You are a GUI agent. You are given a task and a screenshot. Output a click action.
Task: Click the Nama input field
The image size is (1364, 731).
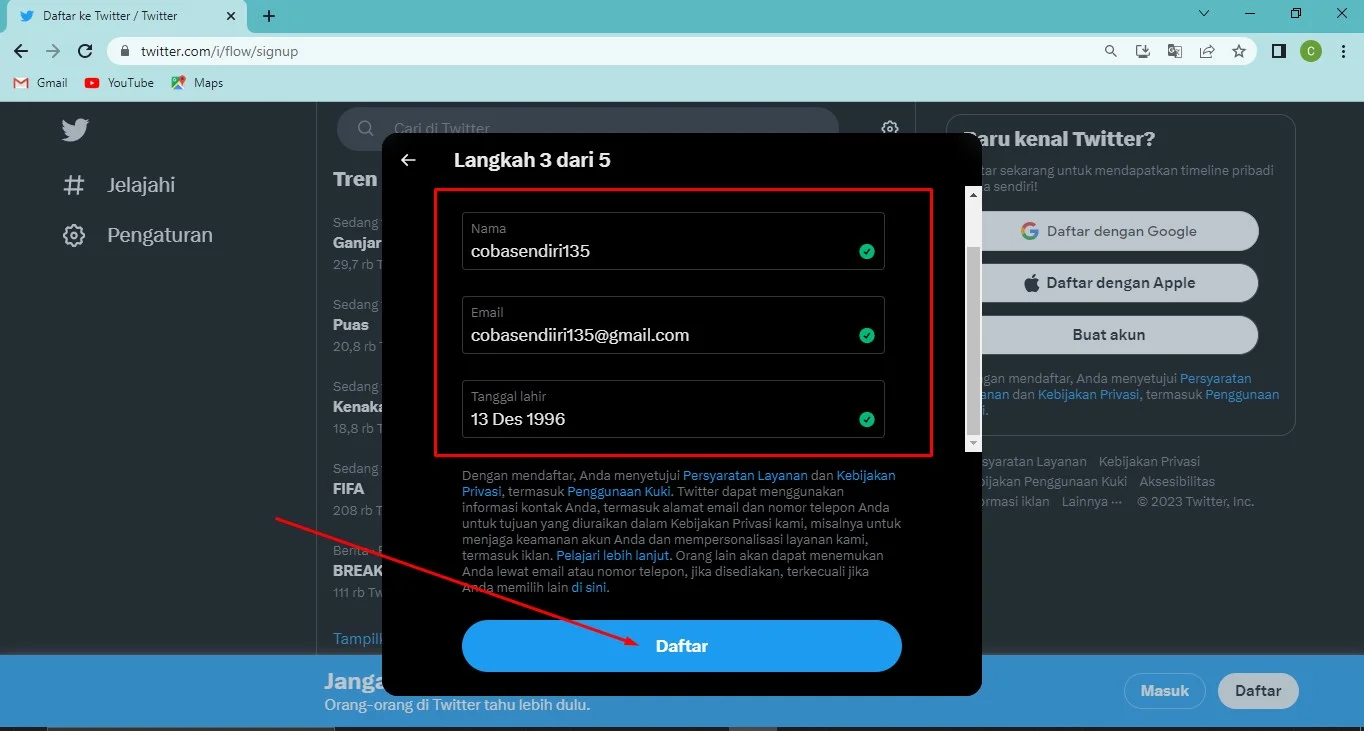[673, 241]
